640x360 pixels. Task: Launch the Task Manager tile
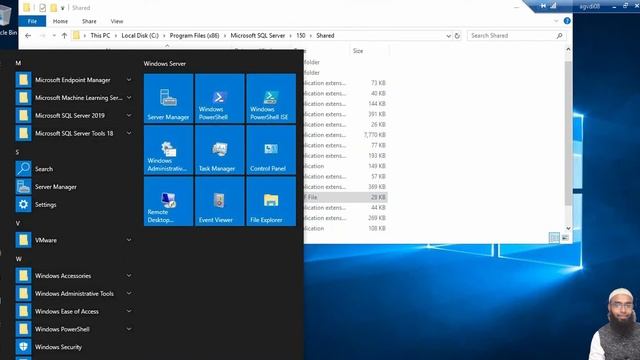tap(220, 150)
